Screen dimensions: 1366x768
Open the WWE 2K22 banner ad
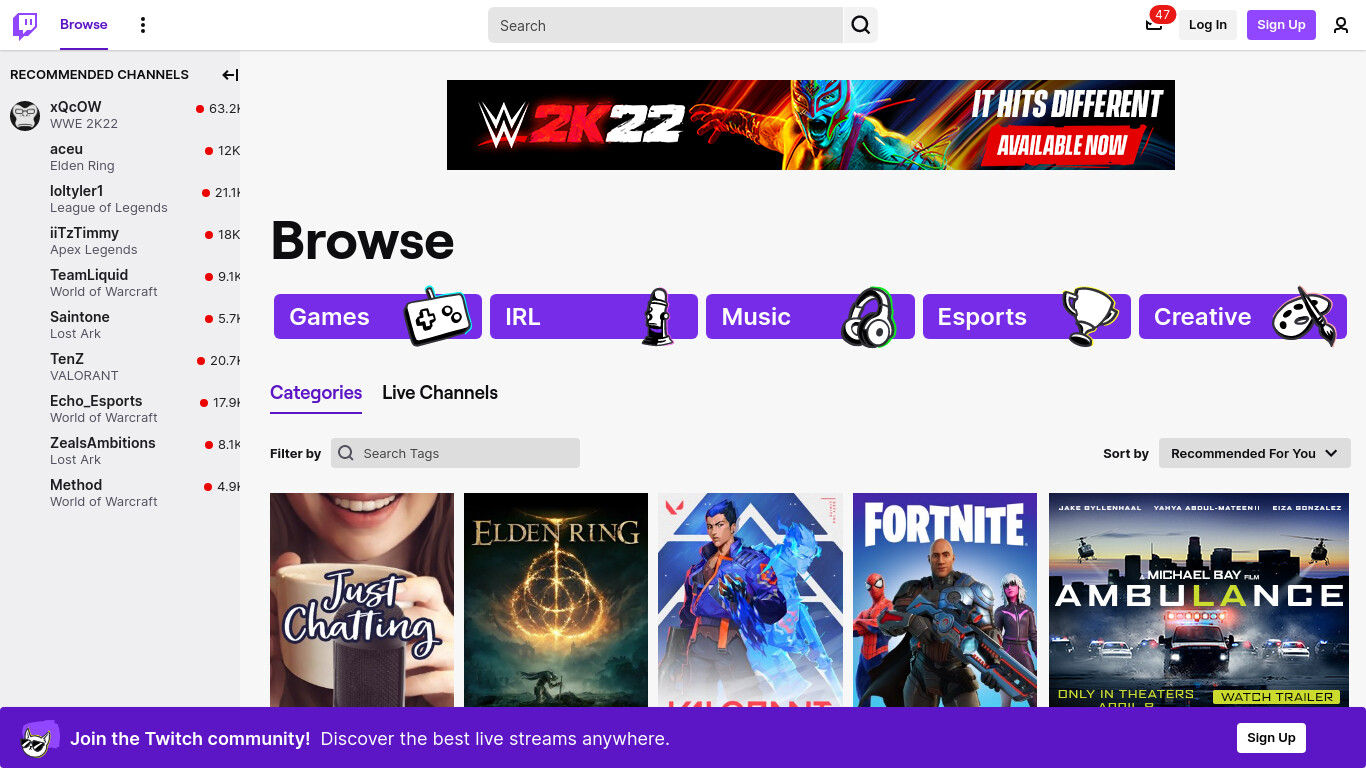coord(811,125)
